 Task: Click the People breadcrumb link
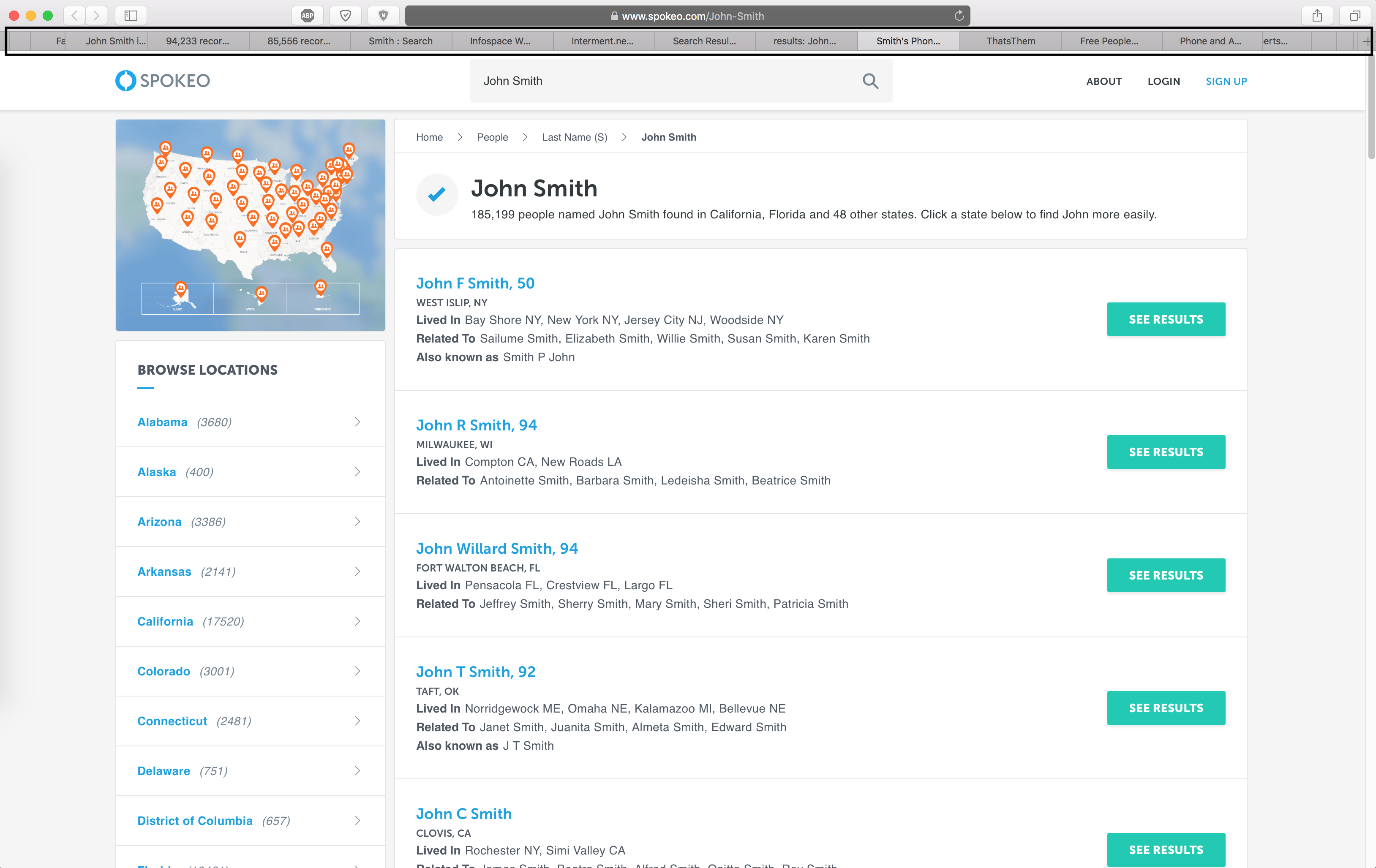[x=492, y=137]
